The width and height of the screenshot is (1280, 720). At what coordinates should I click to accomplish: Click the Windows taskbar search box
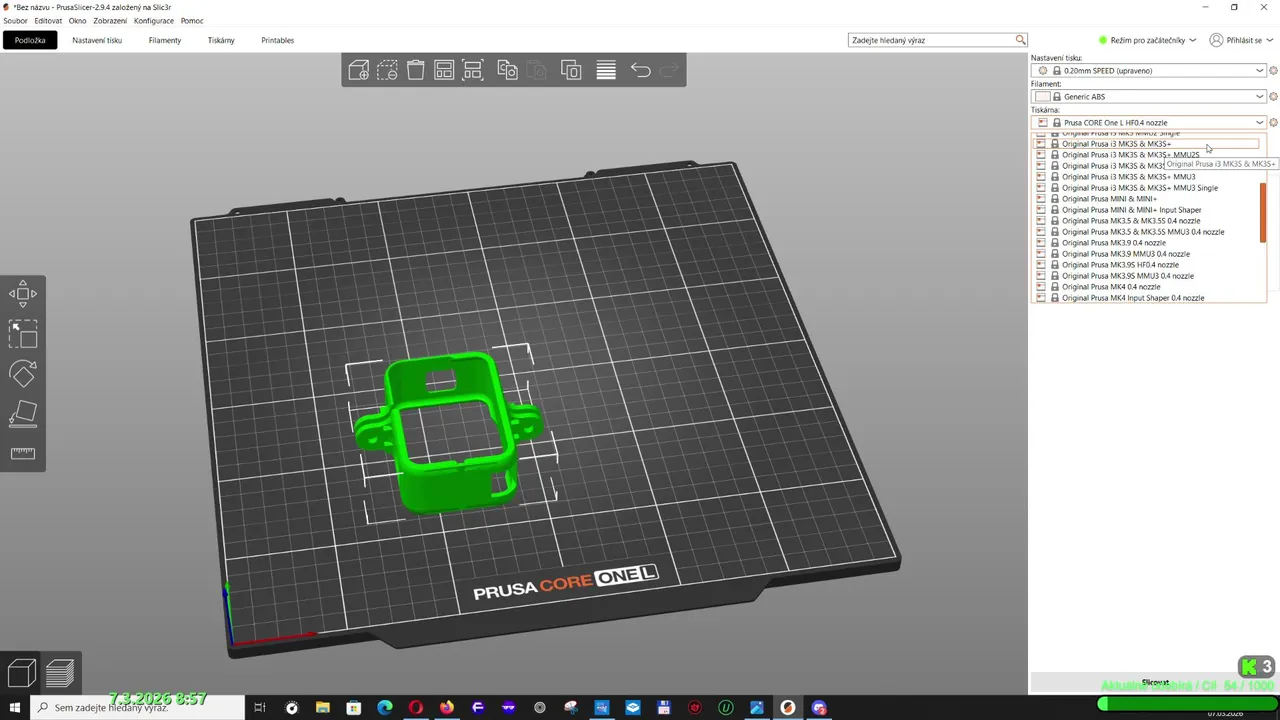[138, 708]
